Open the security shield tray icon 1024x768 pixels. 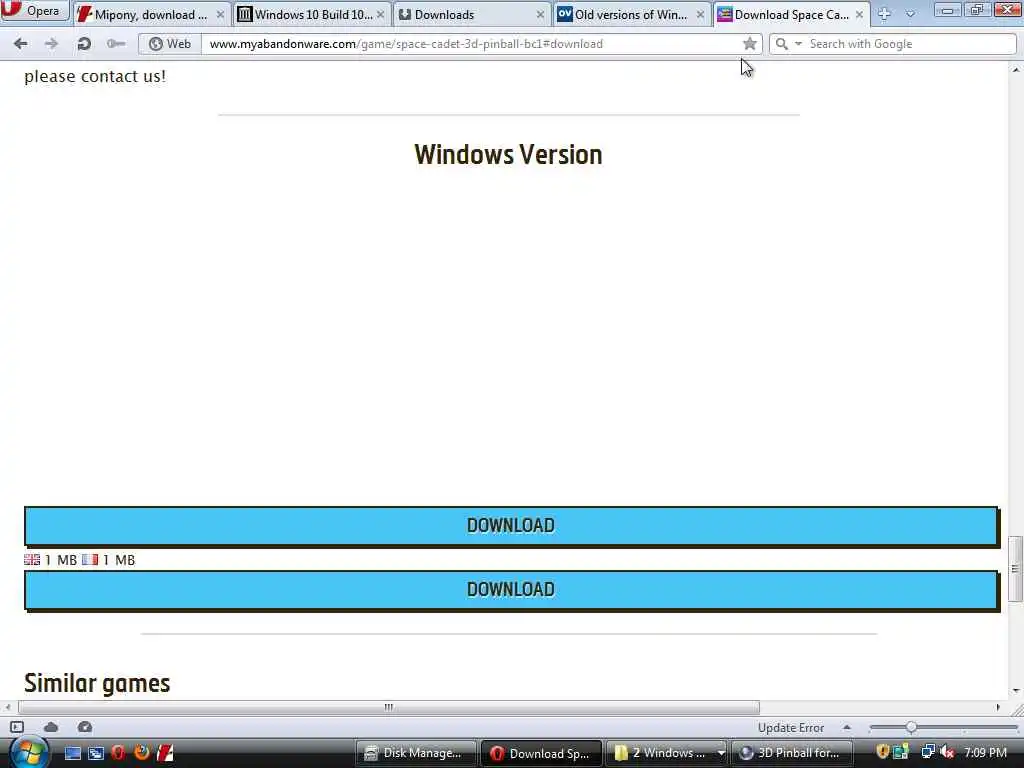(883, 752)
